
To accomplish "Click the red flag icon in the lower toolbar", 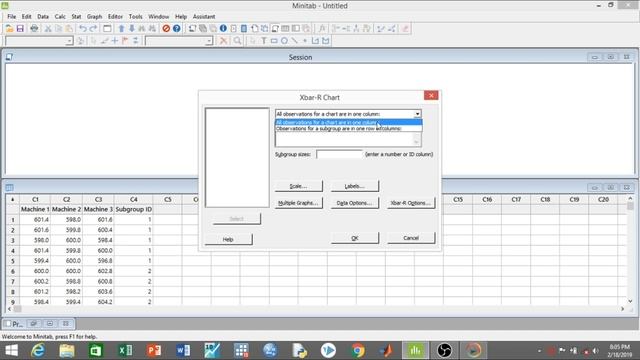I will click(125, 41).
